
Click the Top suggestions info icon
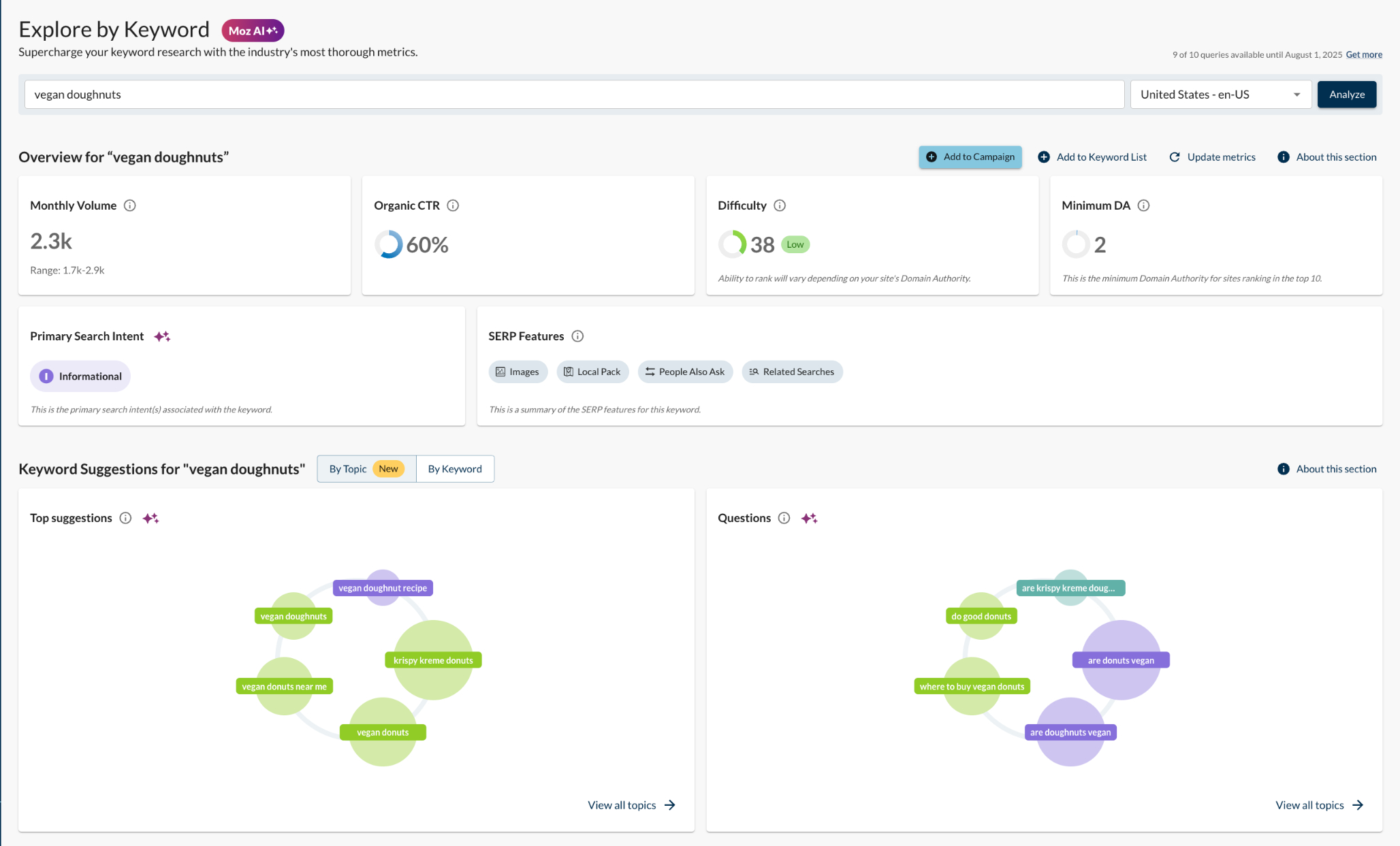coord(125,518)
